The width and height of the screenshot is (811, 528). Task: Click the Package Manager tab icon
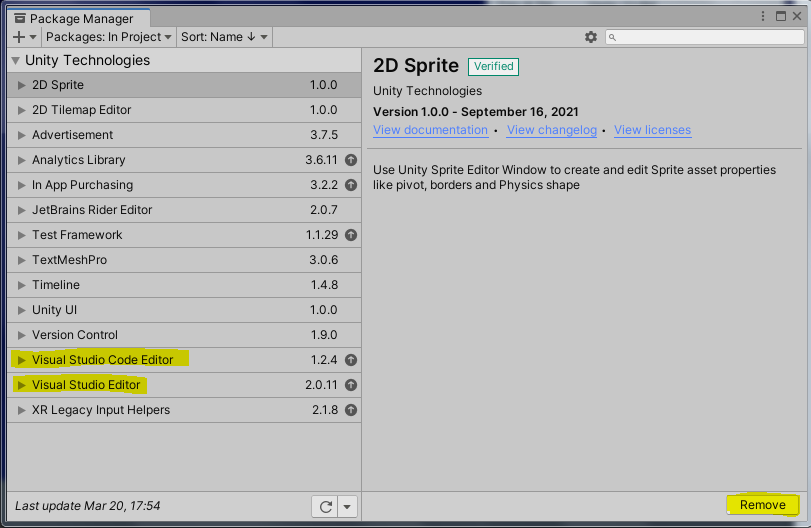tap(20, 19)
